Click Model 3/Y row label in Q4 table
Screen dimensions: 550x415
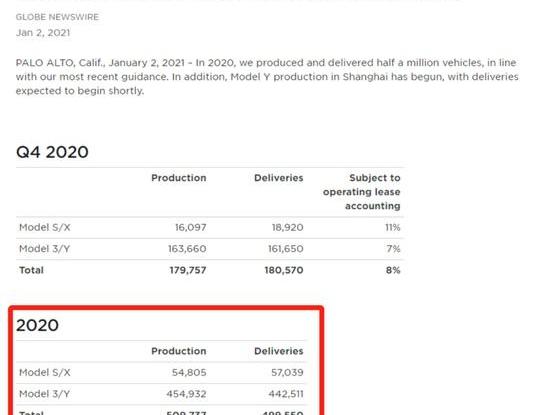click(45, 249)
